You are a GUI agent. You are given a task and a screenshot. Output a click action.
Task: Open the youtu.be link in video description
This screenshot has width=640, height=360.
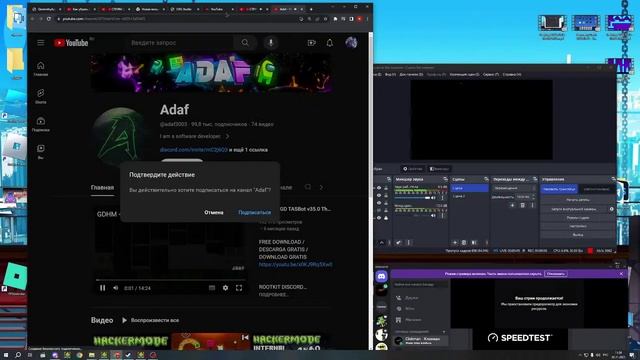tap(296, 264)
